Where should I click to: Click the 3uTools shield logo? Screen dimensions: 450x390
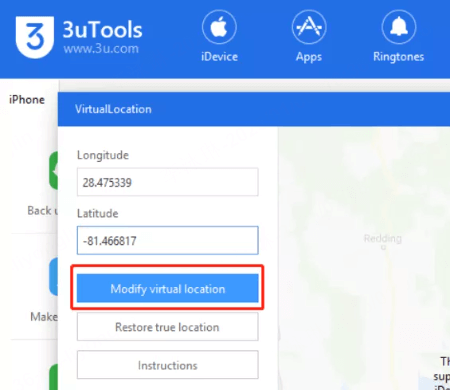[35, 37]
